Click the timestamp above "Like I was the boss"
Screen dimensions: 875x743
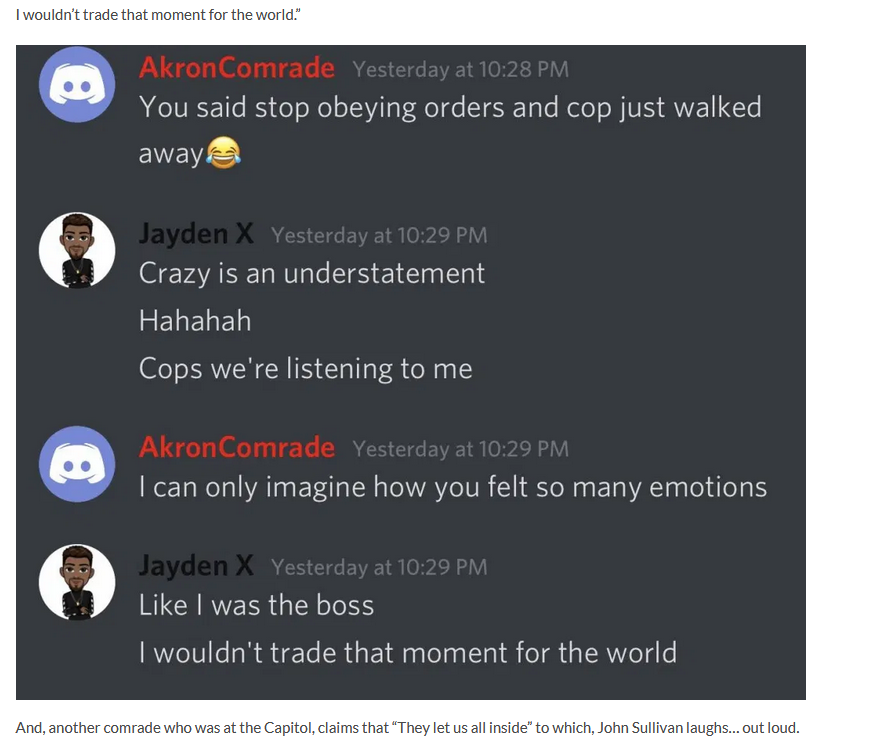point(379,568)
